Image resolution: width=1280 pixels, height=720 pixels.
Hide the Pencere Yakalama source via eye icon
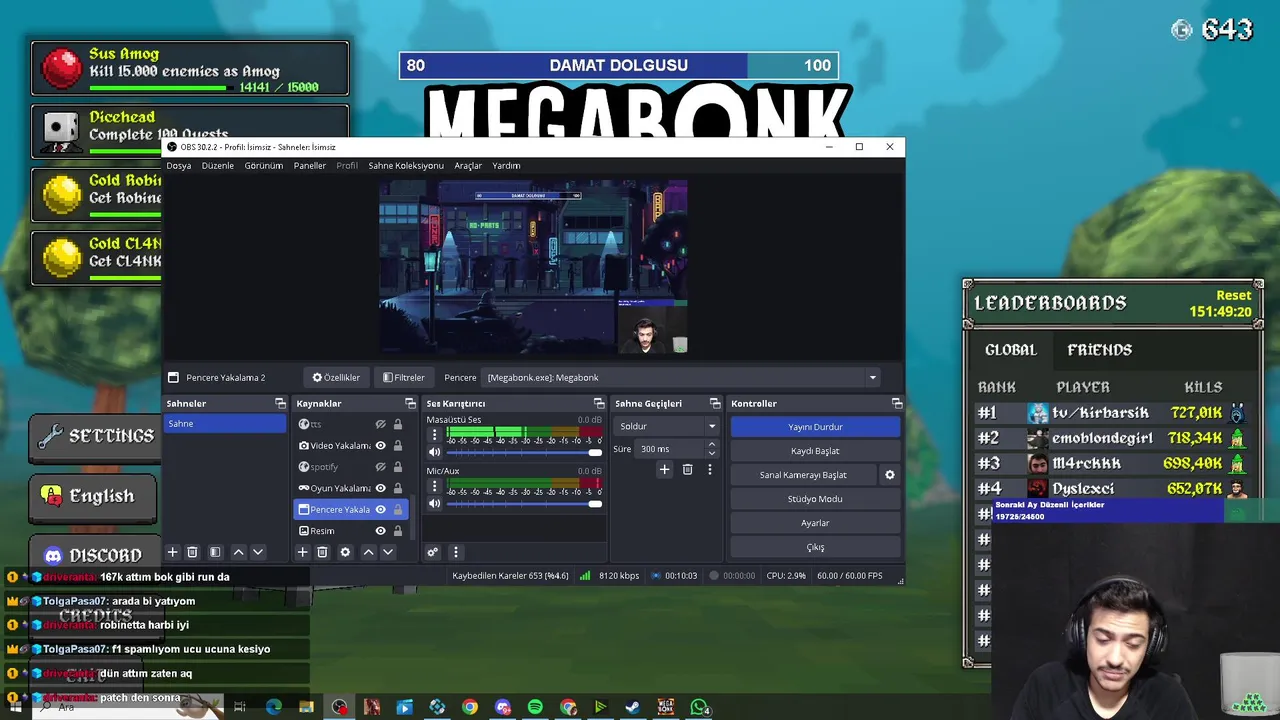pos(380,510)
